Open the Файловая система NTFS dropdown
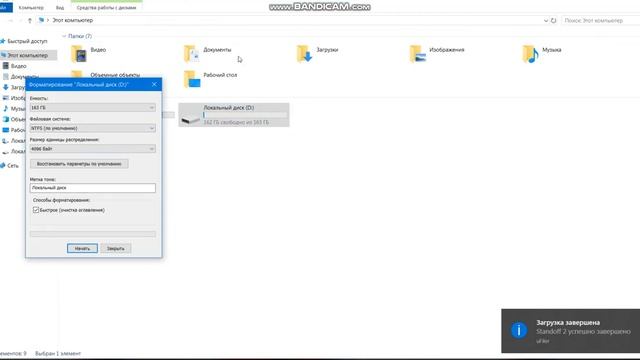The width and height of the screenshot is (640, 360). point(93,128)
